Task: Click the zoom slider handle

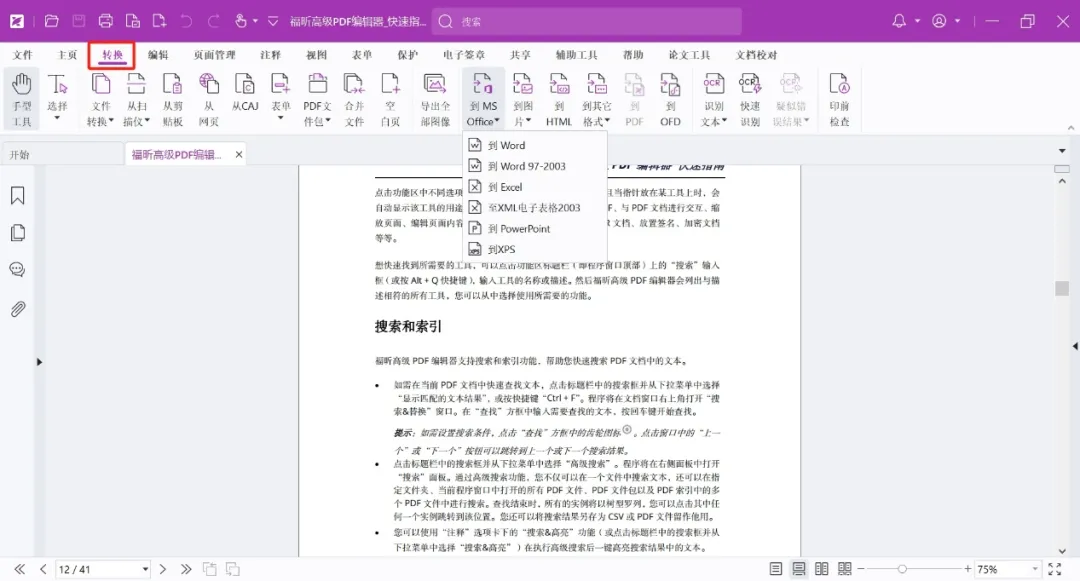Action: pos(902,569)
